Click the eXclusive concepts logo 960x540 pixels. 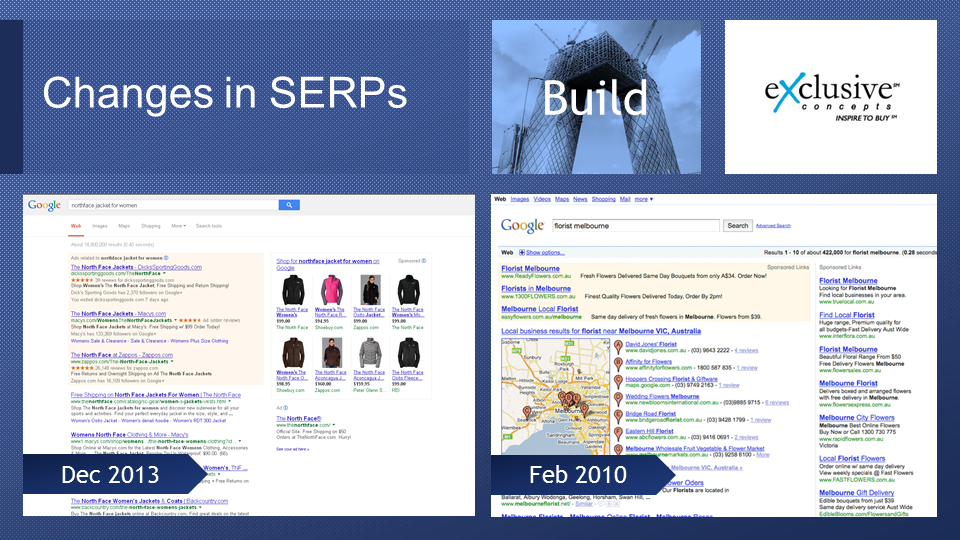[831, 97]
